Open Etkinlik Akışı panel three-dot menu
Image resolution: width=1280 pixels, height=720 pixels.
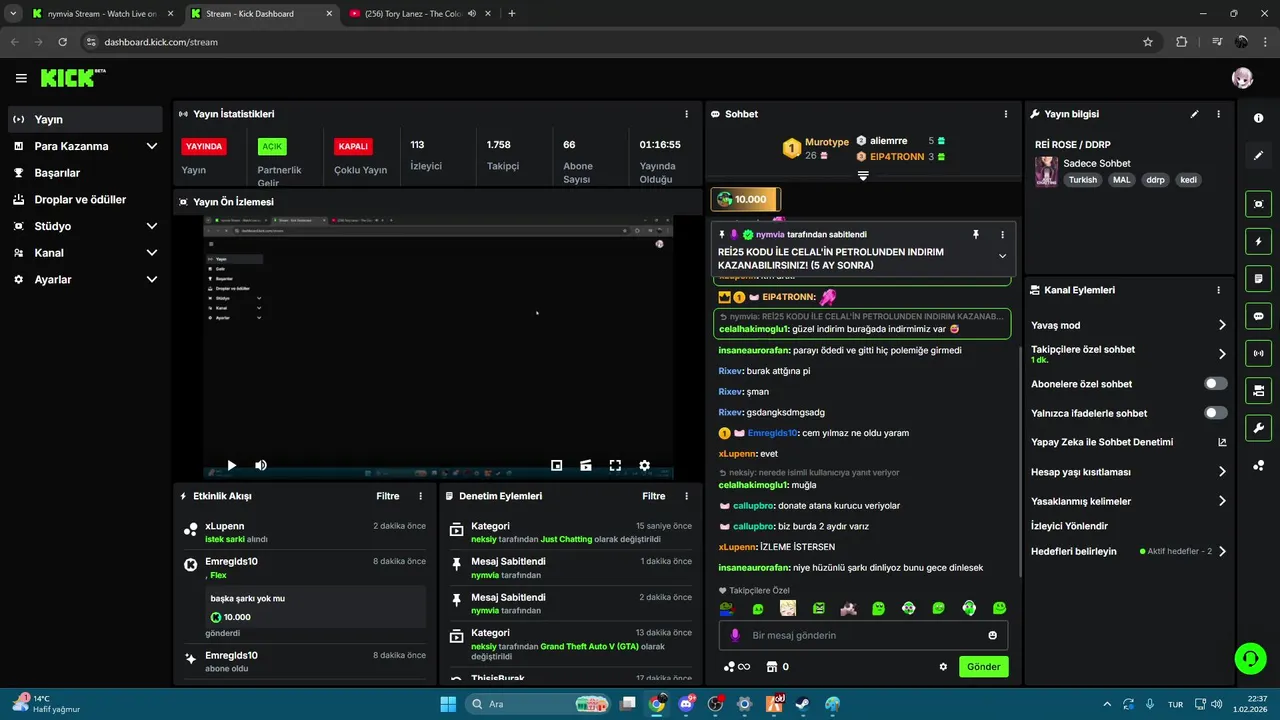coord(420,496)
